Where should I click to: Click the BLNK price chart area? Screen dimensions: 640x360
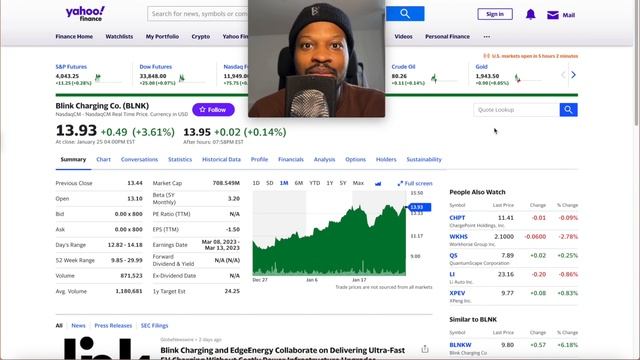click(x=329, y=233)
